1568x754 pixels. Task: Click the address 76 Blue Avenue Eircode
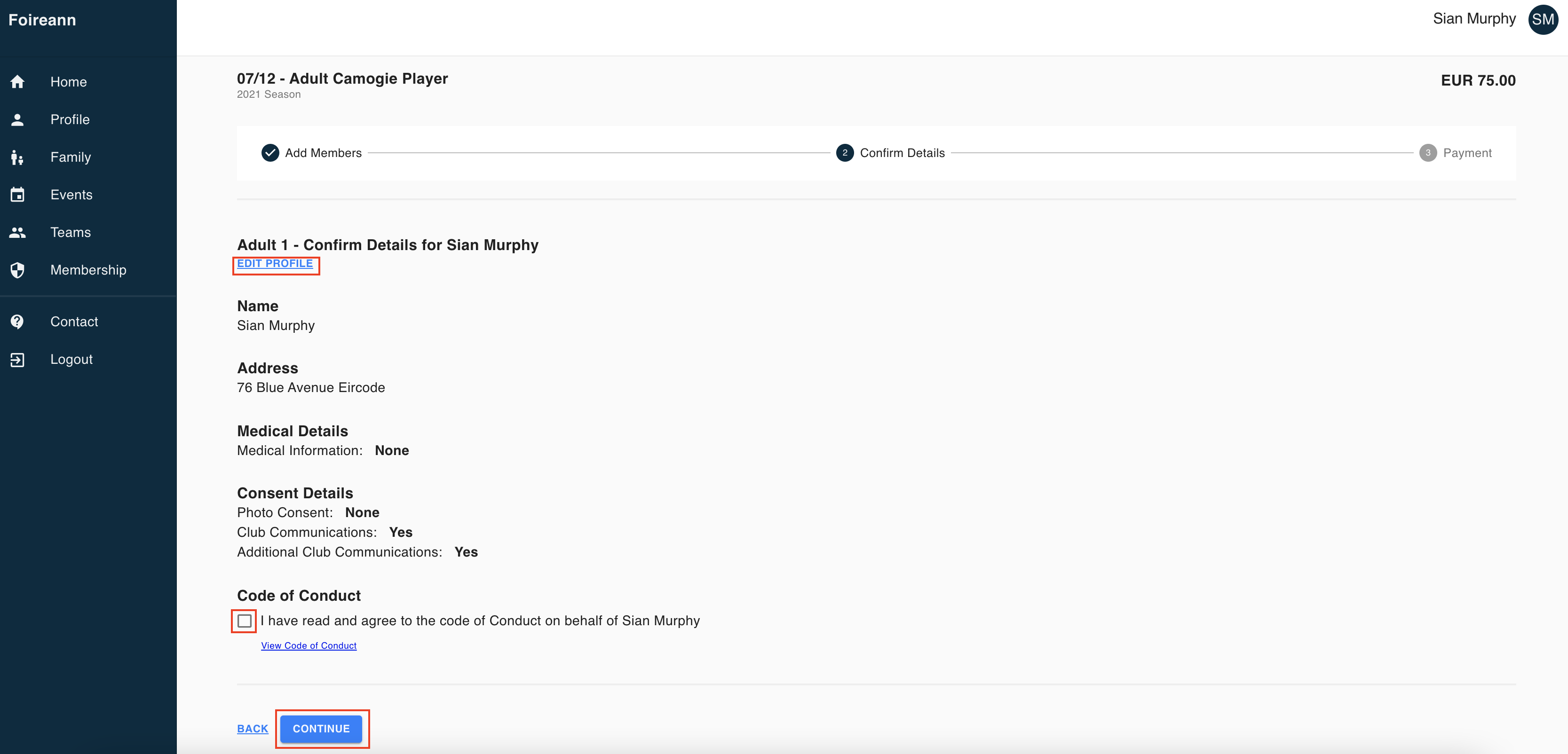click(x=310, y=388)
